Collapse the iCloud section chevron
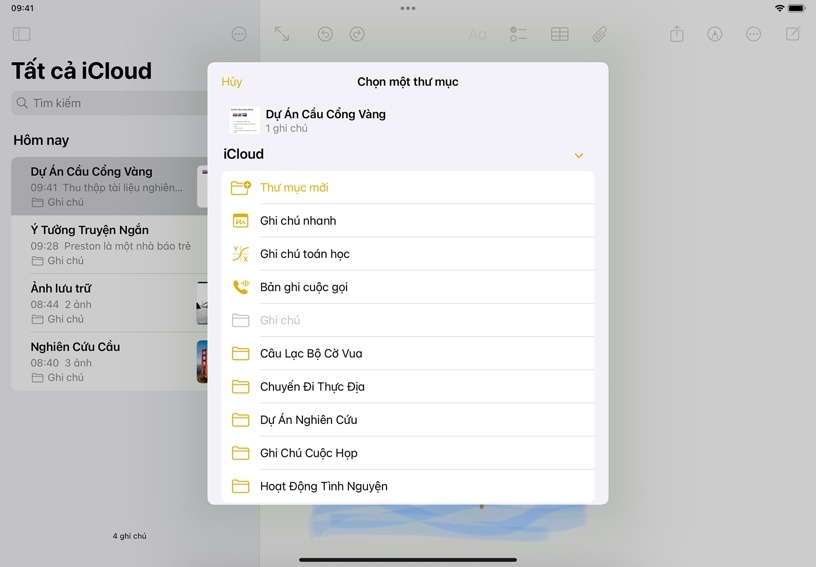Image resolution: width=816 pixels, height=567 pixels. [x=578, y=155]
